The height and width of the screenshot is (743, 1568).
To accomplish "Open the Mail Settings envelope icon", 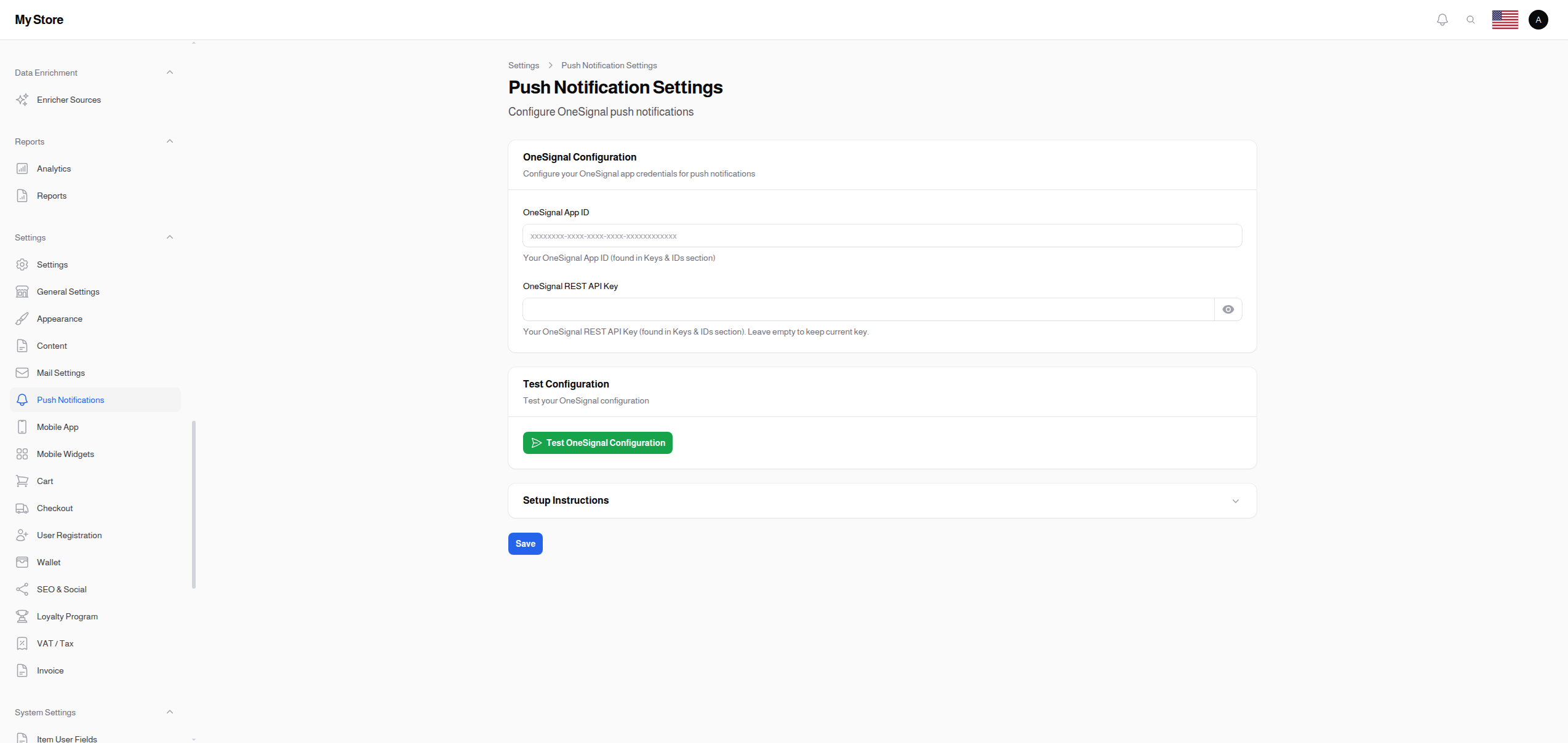I will (22, 372).
